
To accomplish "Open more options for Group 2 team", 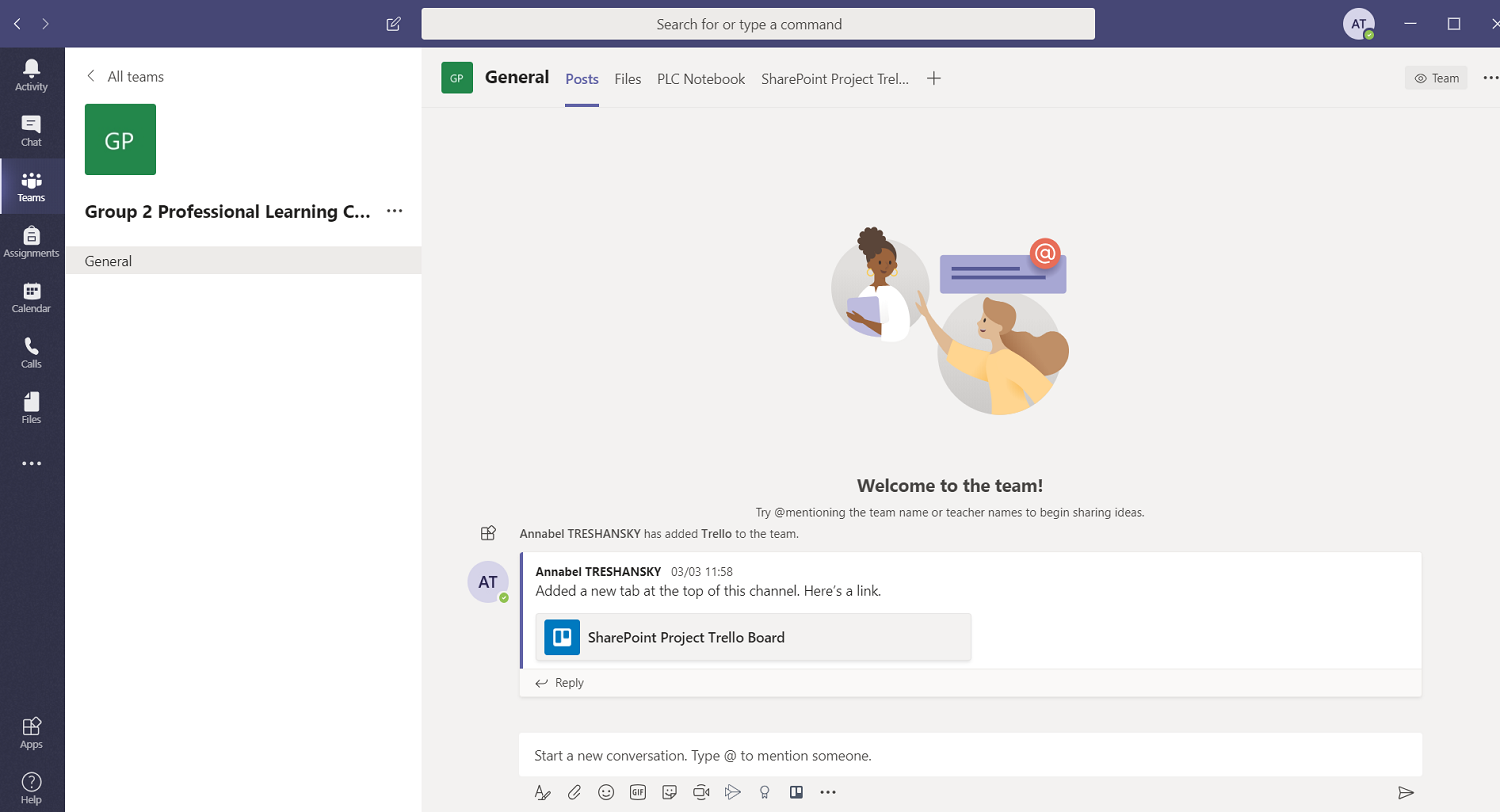I will coord(394,211).
